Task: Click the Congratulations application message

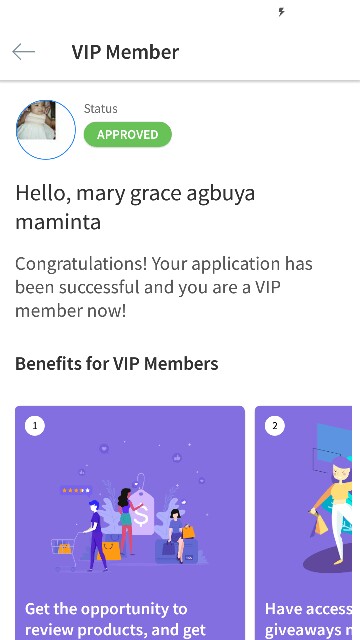Action: coord(164,287)
